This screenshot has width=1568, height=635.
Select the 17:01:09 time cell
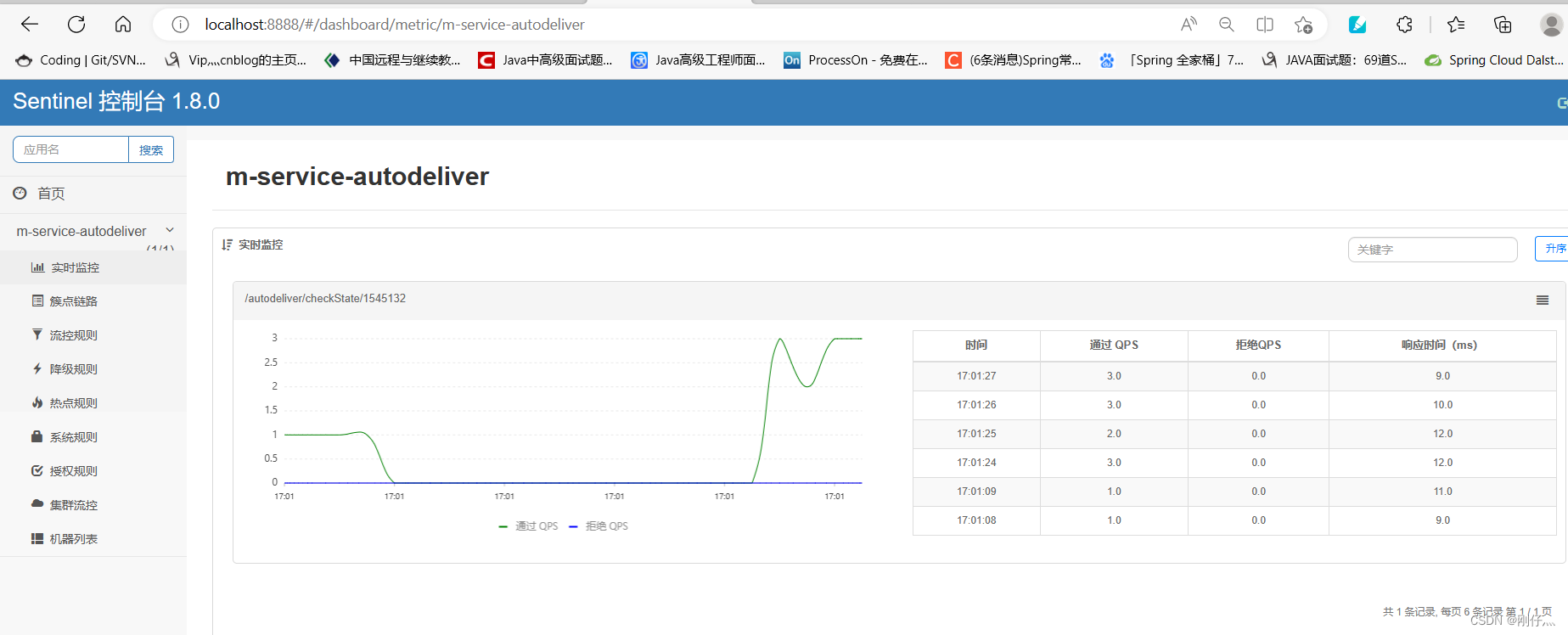976,492
